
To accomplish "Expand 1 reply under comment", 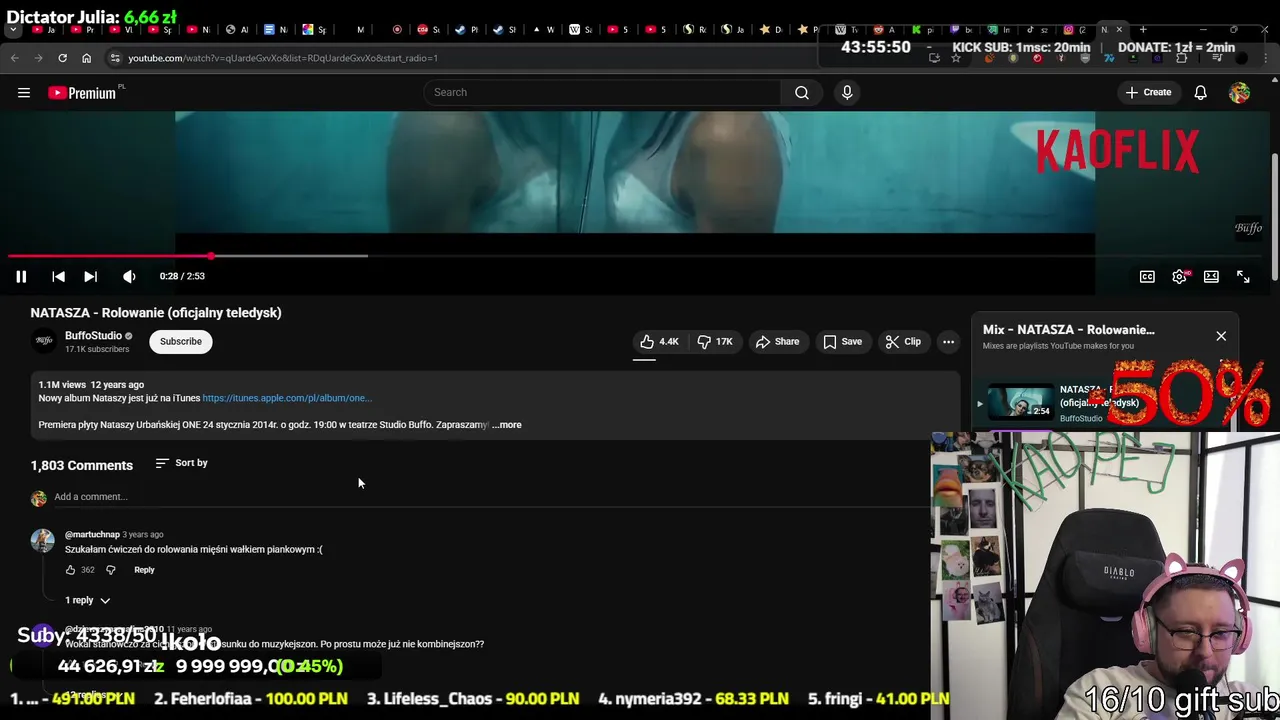I will [x=88, y=600].
